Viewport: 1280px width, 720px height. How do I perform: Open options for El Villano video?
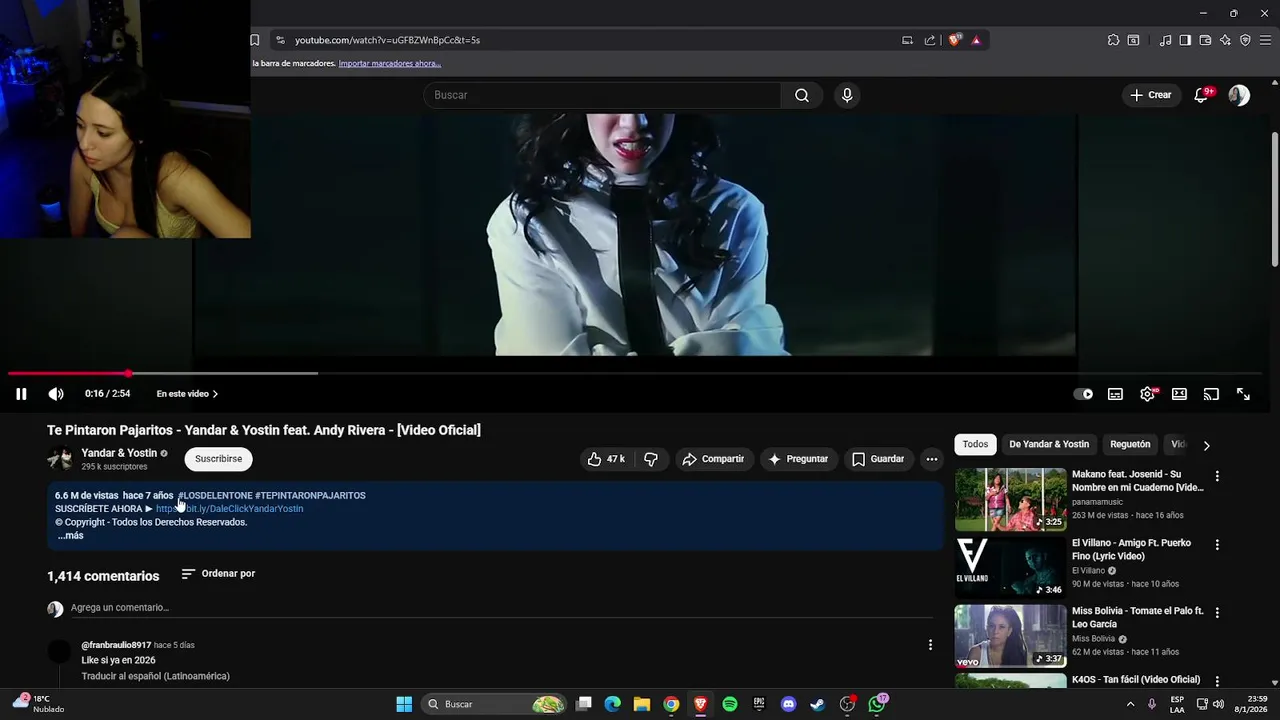tap(1217, 545)
